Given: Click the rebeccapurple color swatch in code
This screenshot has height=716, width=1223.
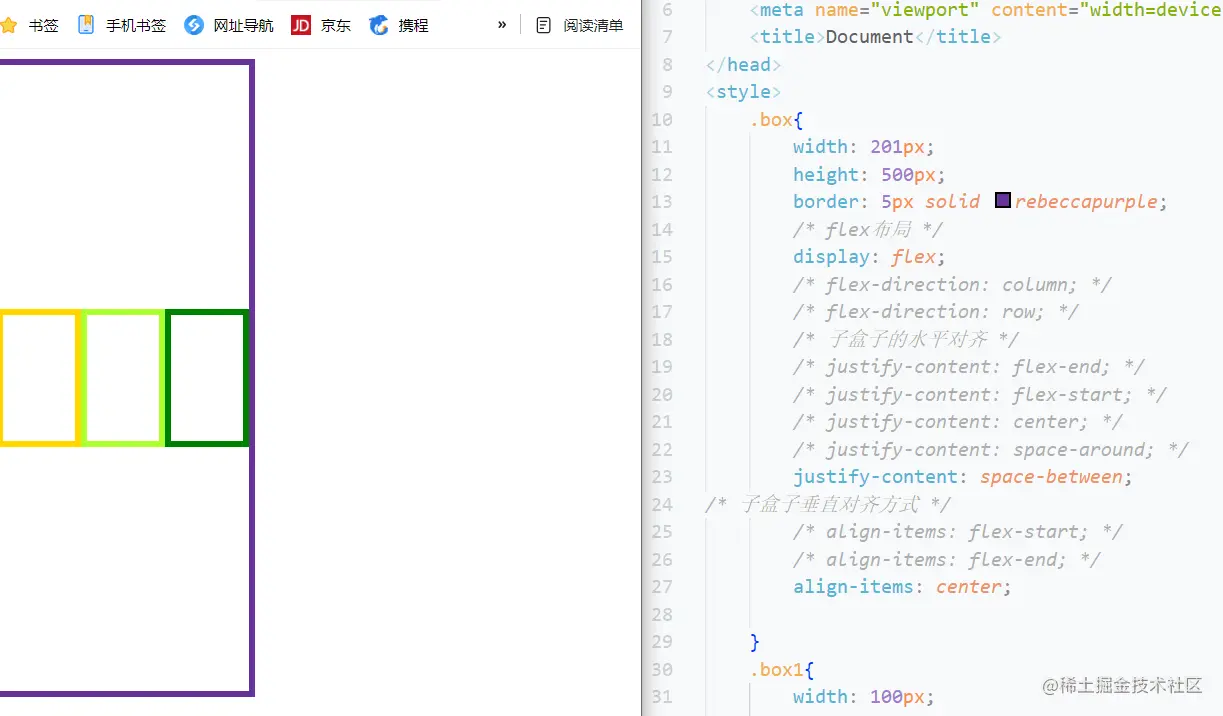Looking at the screenshot, I should click(1003, 201).
